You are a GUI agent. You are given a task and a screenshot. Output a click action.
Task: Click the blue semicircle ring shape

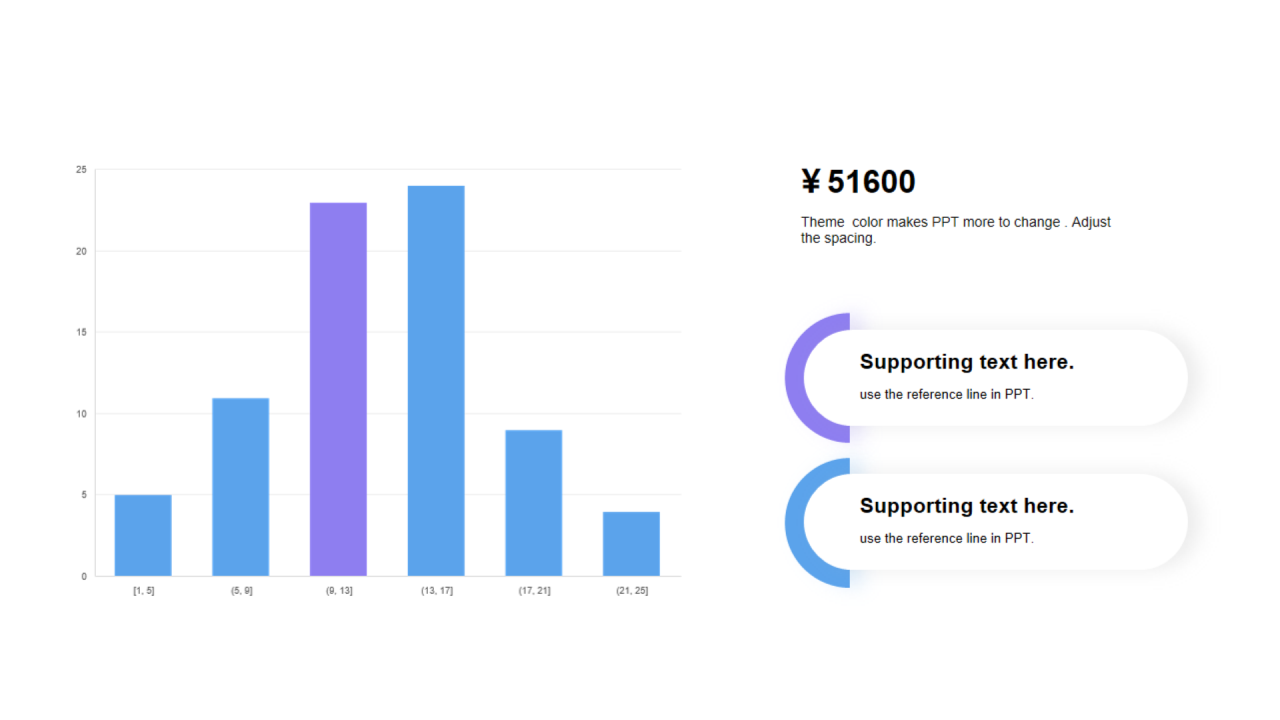[x=817, y=523]
